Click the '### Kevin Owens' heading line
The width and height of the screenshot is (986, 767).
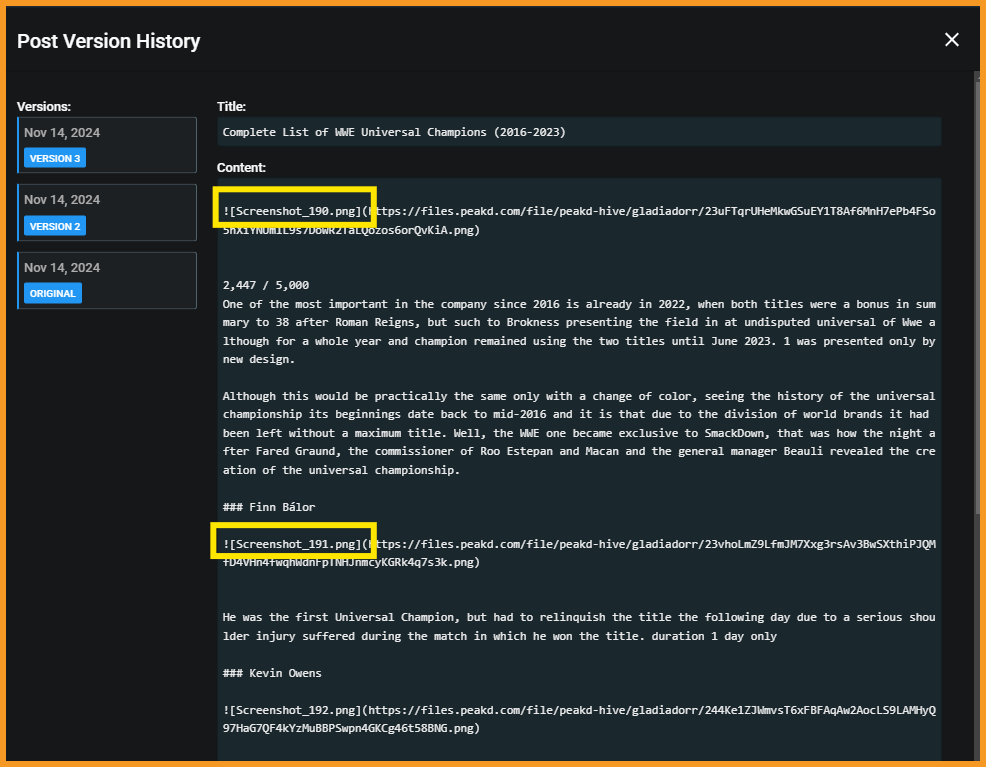tap(272, 673)
